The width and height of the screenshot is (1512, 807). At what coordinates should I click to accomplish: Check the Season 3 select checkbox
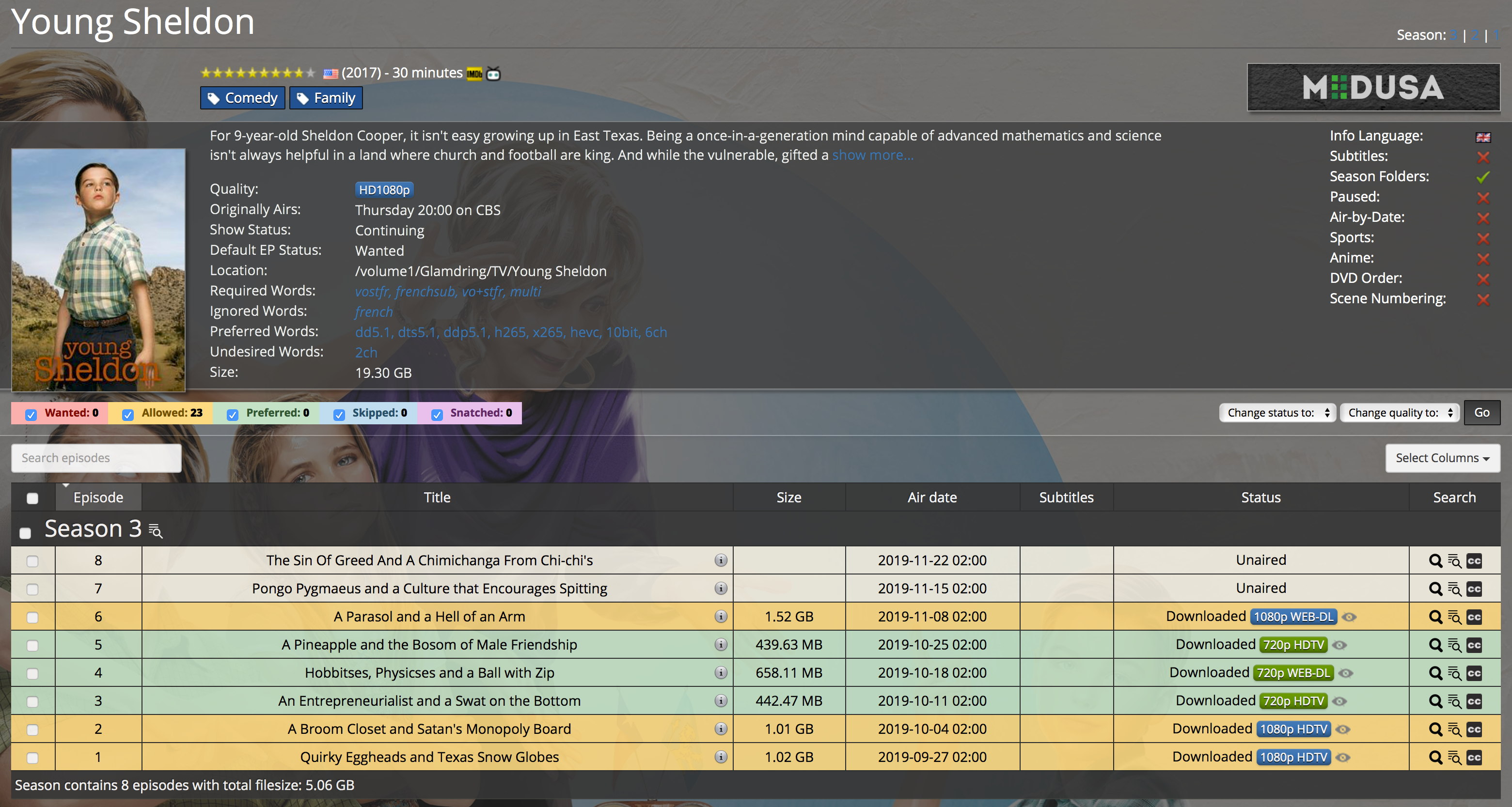pos(25,532)
